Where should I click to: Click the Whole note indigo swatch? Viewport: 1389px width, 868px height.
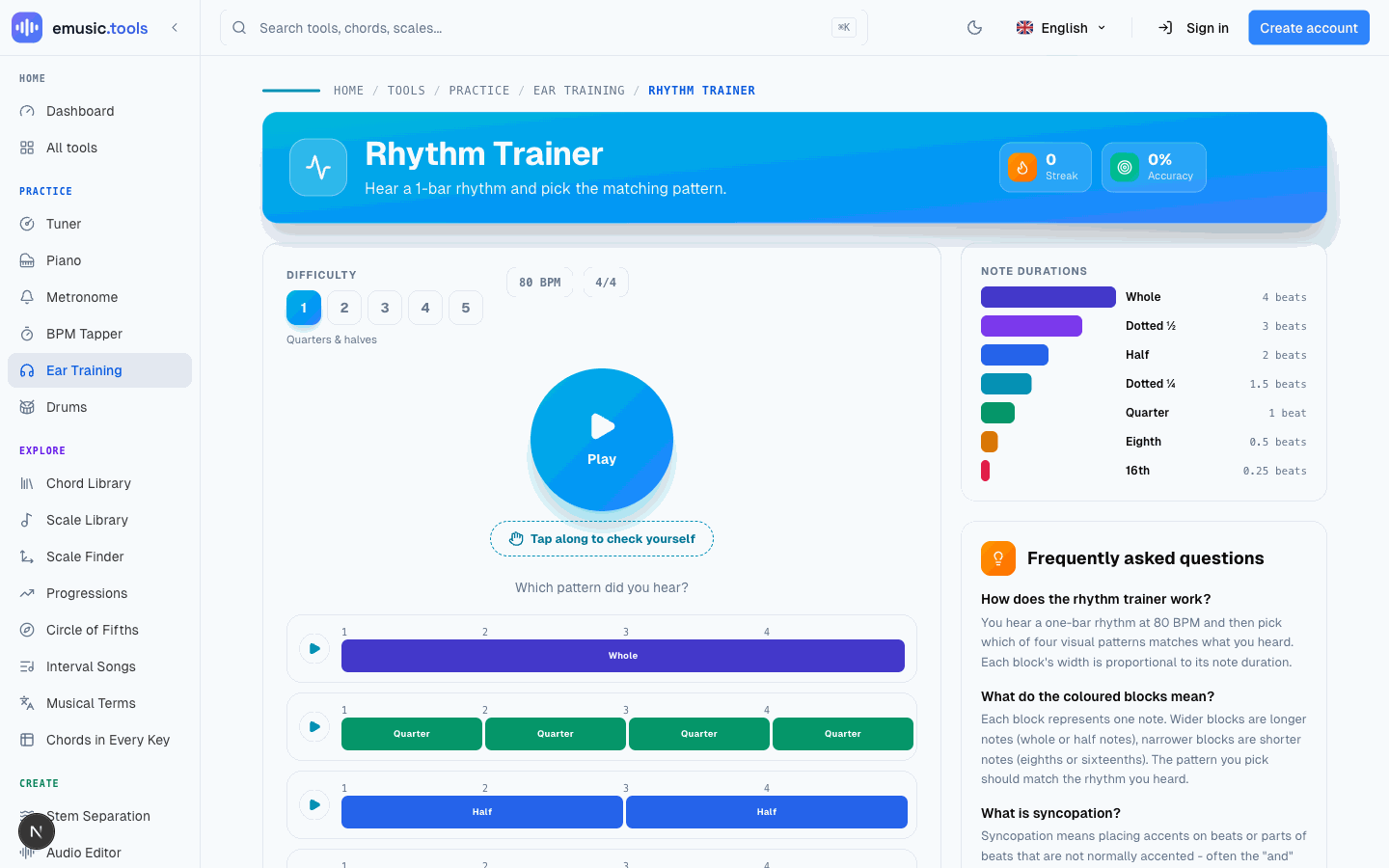click(1049, 297)
